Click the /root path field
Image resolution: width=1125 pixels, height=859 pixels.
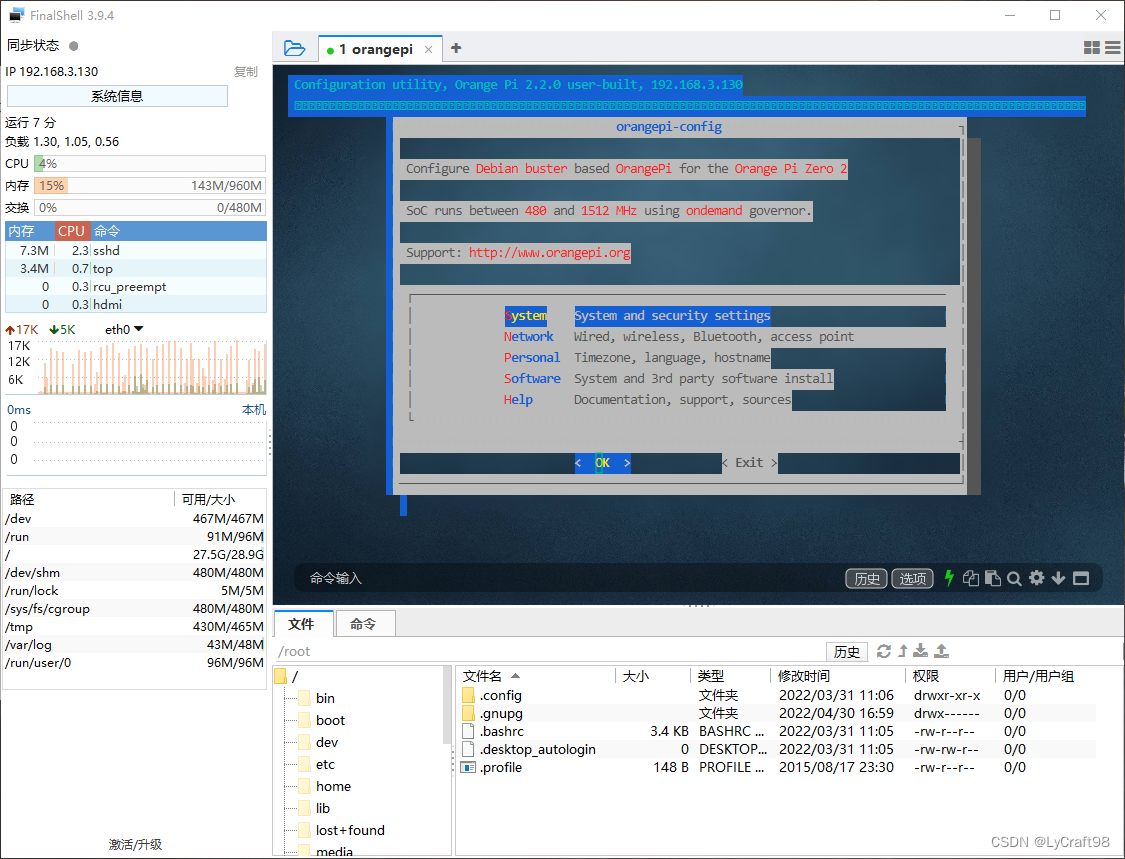coord(549,652)
